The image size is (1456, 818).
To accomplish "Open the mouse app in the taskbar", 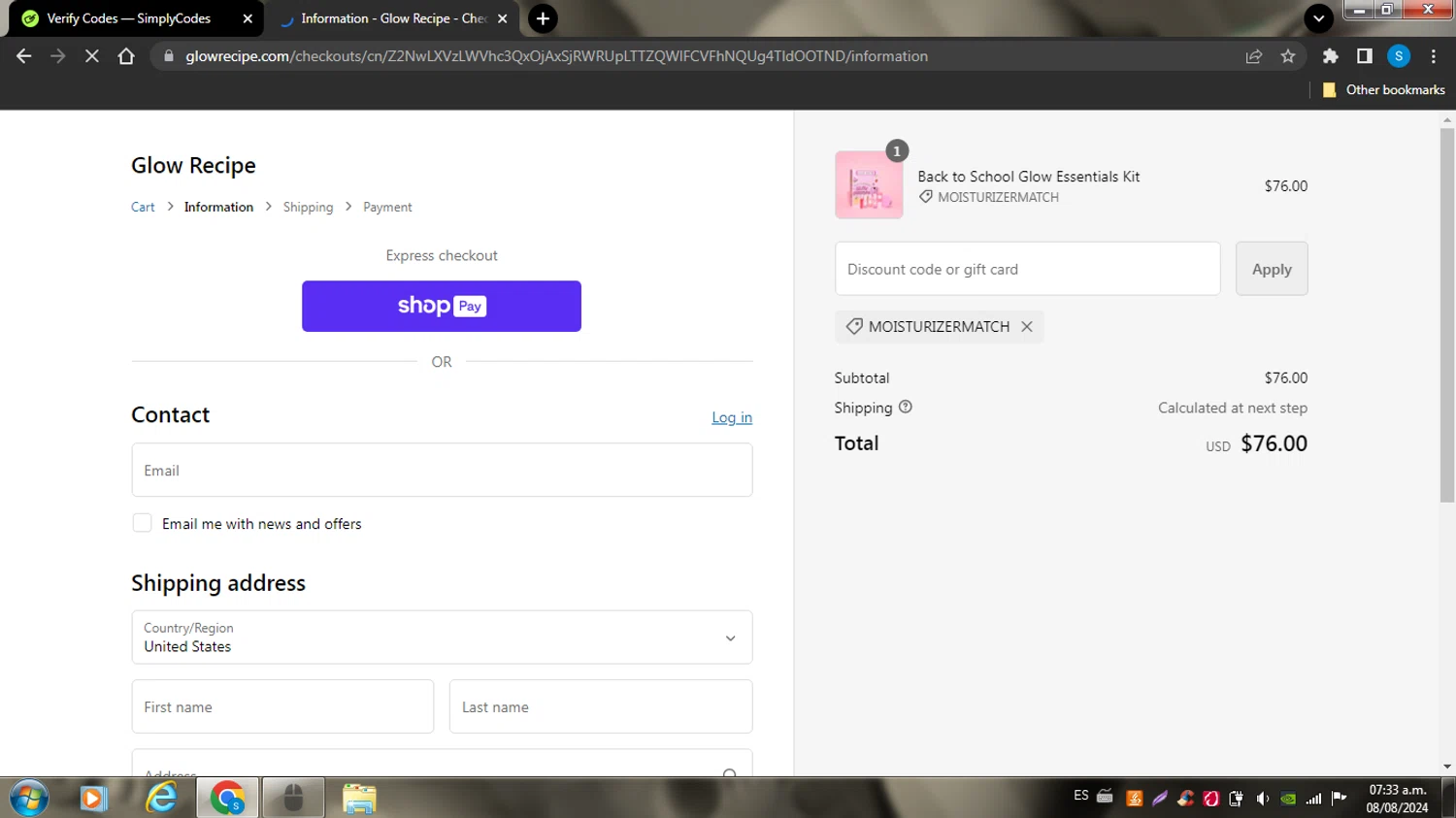I will [x=293, y=798].
